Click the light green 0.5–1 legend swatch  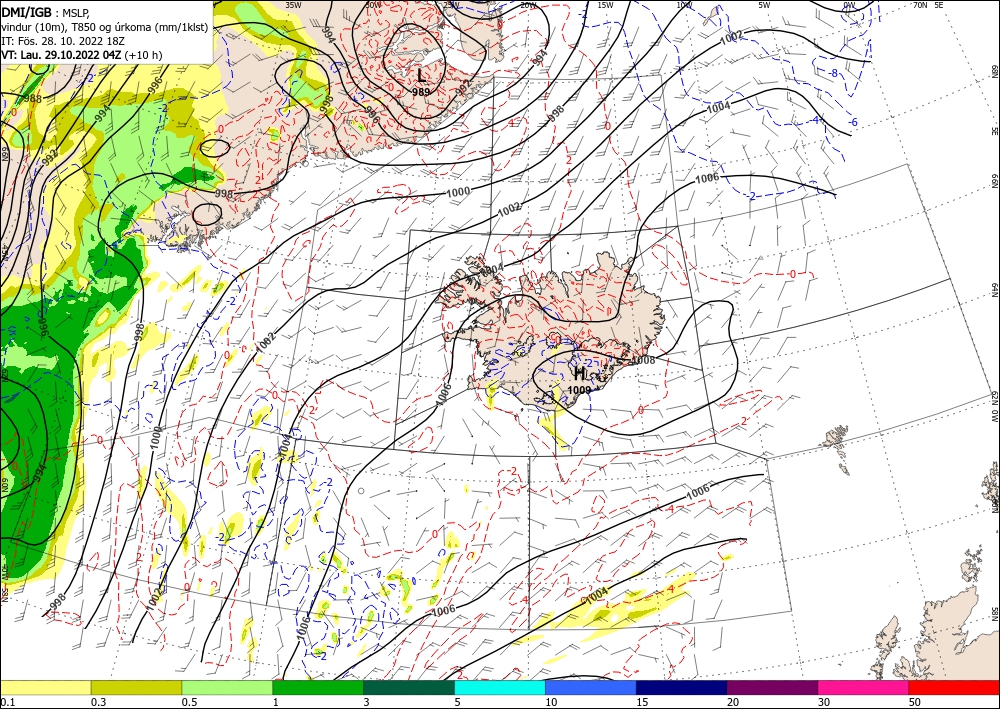(x=227, y=687)
